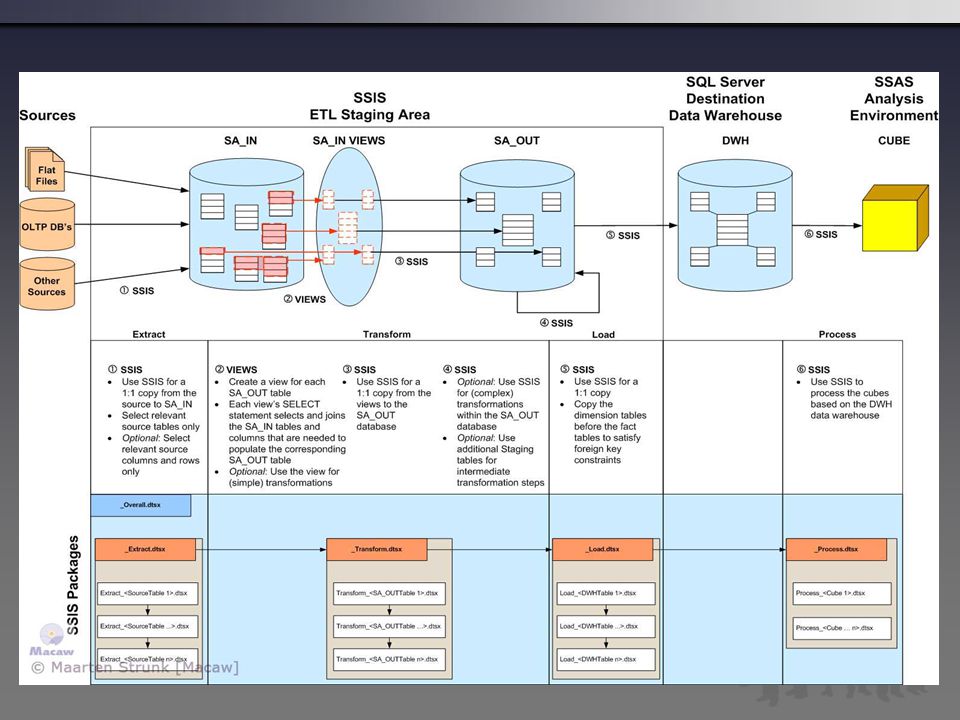This screenshot has width=960, height=720.
Task: Select the ④ SSIS loop label in the diagram
Action: pyautogui.click(x=557, y=323)
